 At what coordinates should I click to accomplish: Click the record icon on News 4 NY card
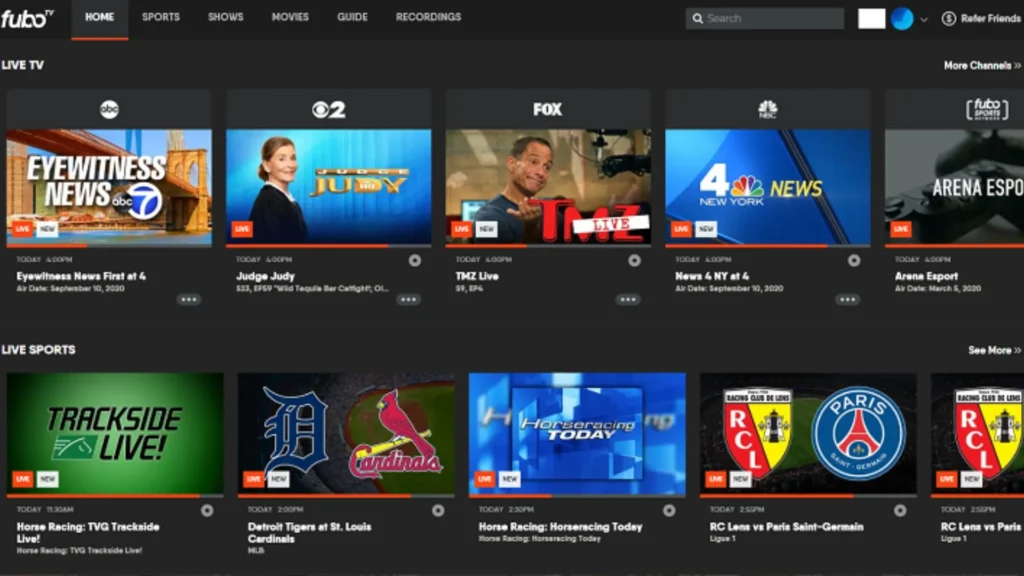point(853,259)
